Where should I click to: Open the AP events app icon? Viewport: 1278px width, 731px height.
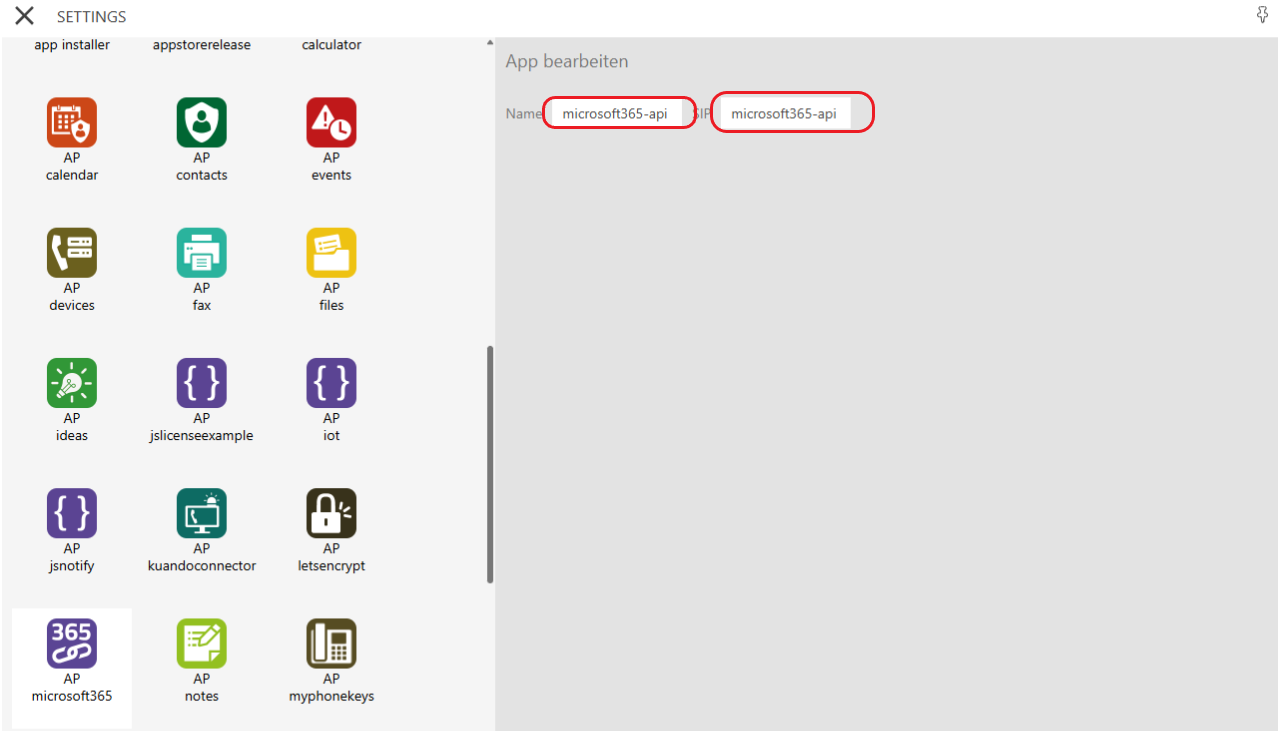[331, 123]
